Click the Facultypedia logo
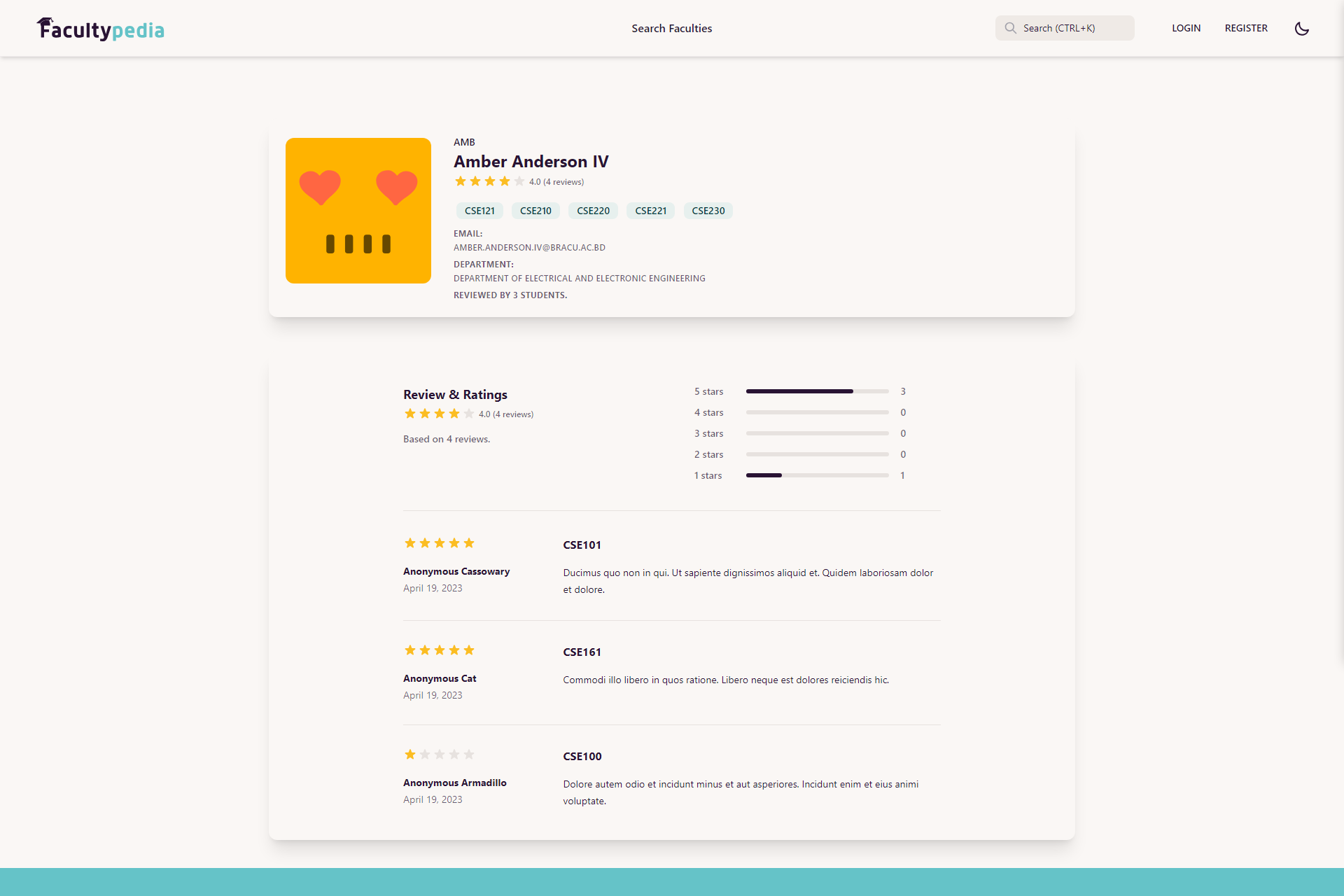This screenshot has width=1344, height=896. coord(100,29)
